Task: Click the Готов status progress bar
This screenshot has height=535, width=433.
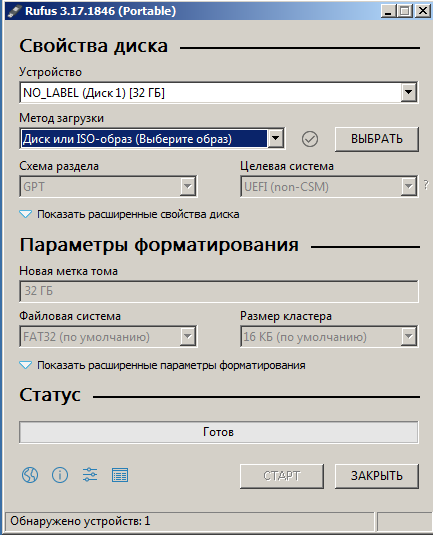Action: tap(218, 432)
